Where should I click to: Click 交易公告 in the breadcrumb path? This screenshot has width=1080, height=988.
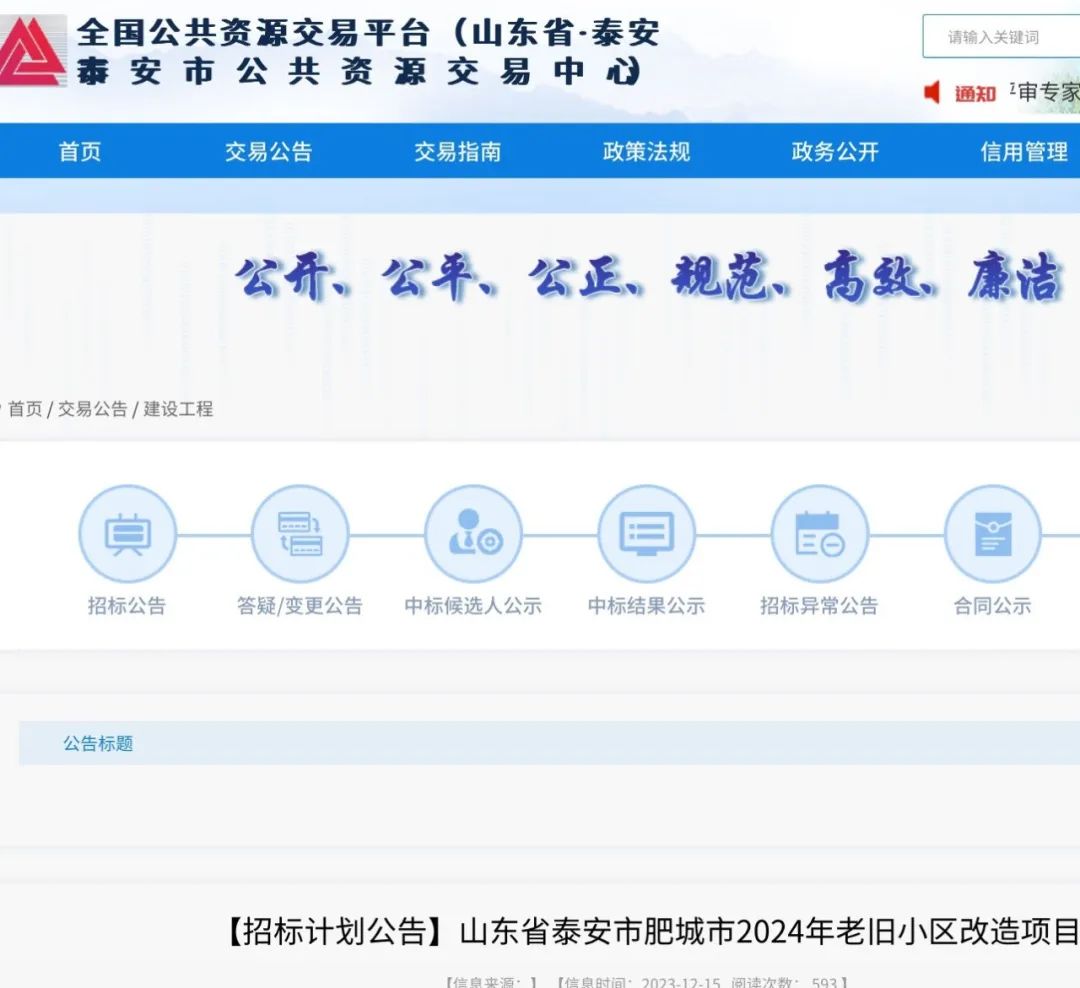pos(92,409)
